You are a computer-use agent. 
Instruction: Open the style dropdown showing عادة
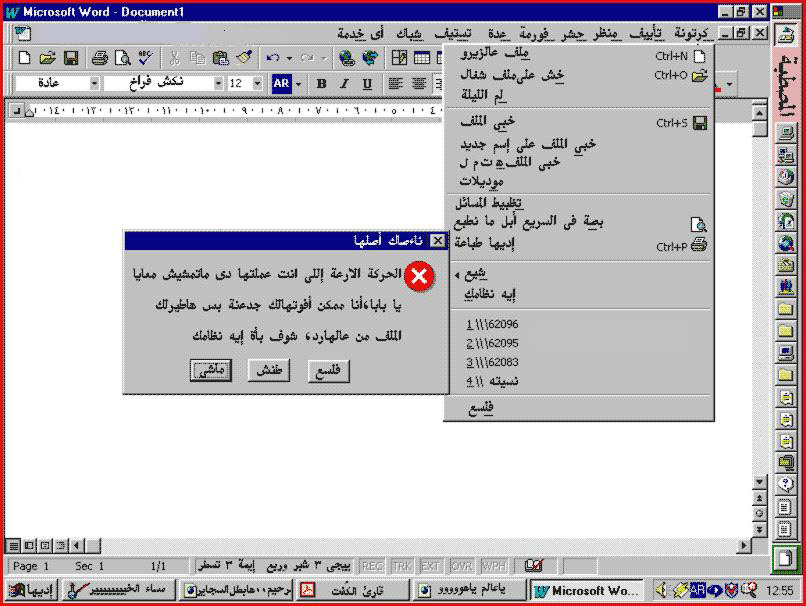point(94,83)
